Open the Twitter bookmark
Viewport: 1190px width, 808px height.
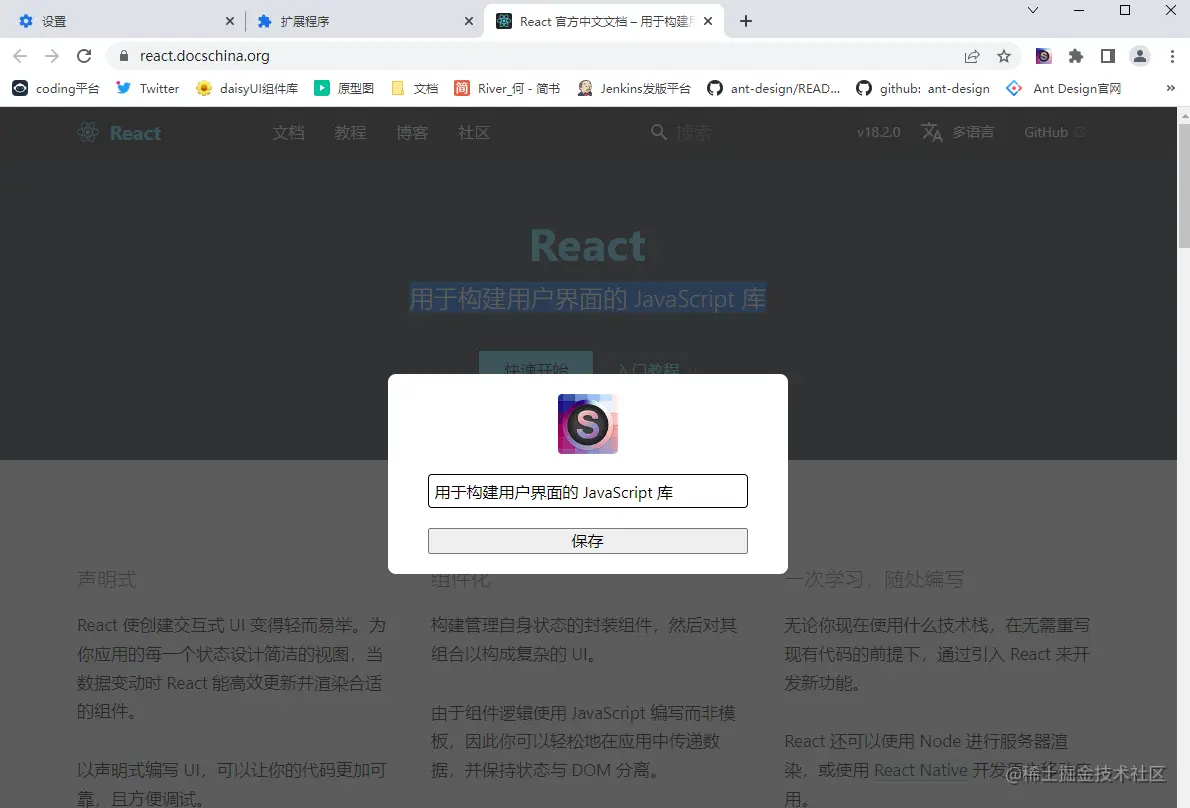click(147, 88)
